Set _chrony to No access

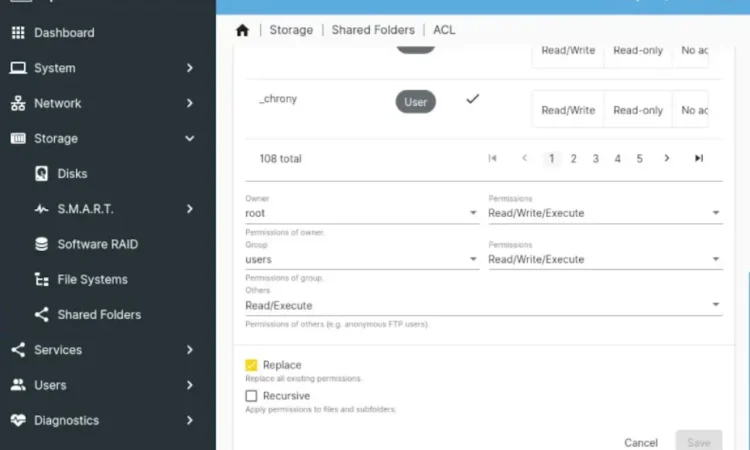click(690, 110)
